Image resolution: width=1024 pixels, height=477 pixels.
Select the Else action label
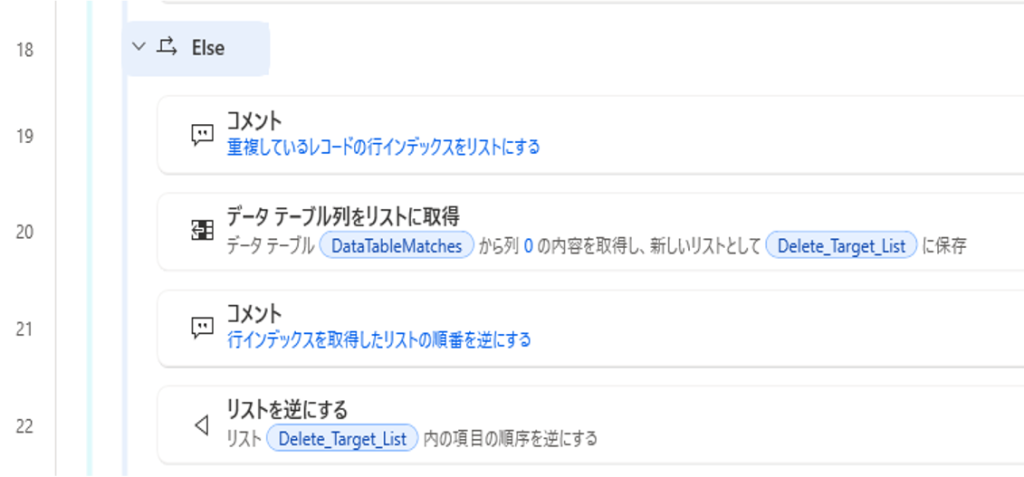click(208, 48)
